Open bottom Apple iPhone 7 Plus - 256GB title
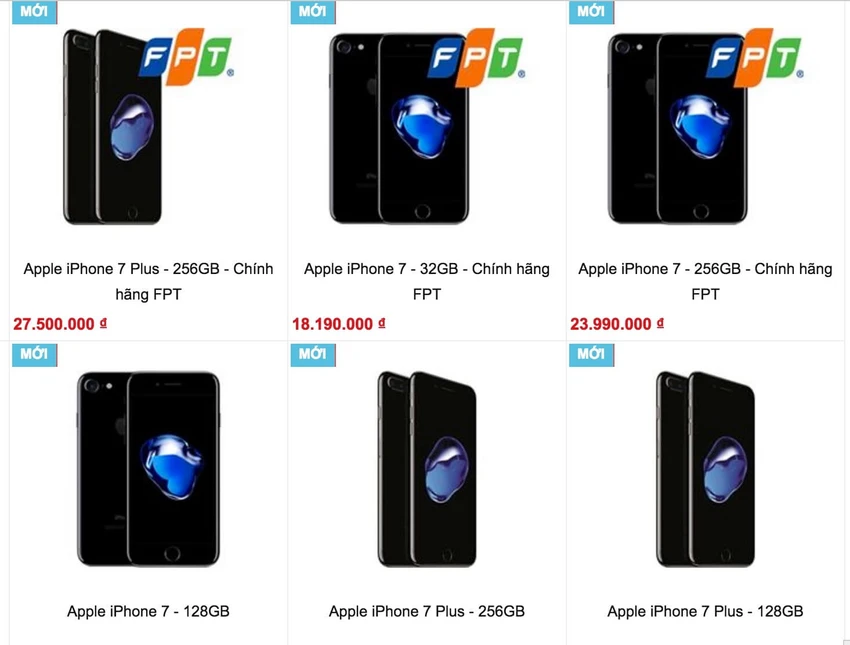Screen dimensions: 850x645 pyautogui.click(x=427, y=611)
